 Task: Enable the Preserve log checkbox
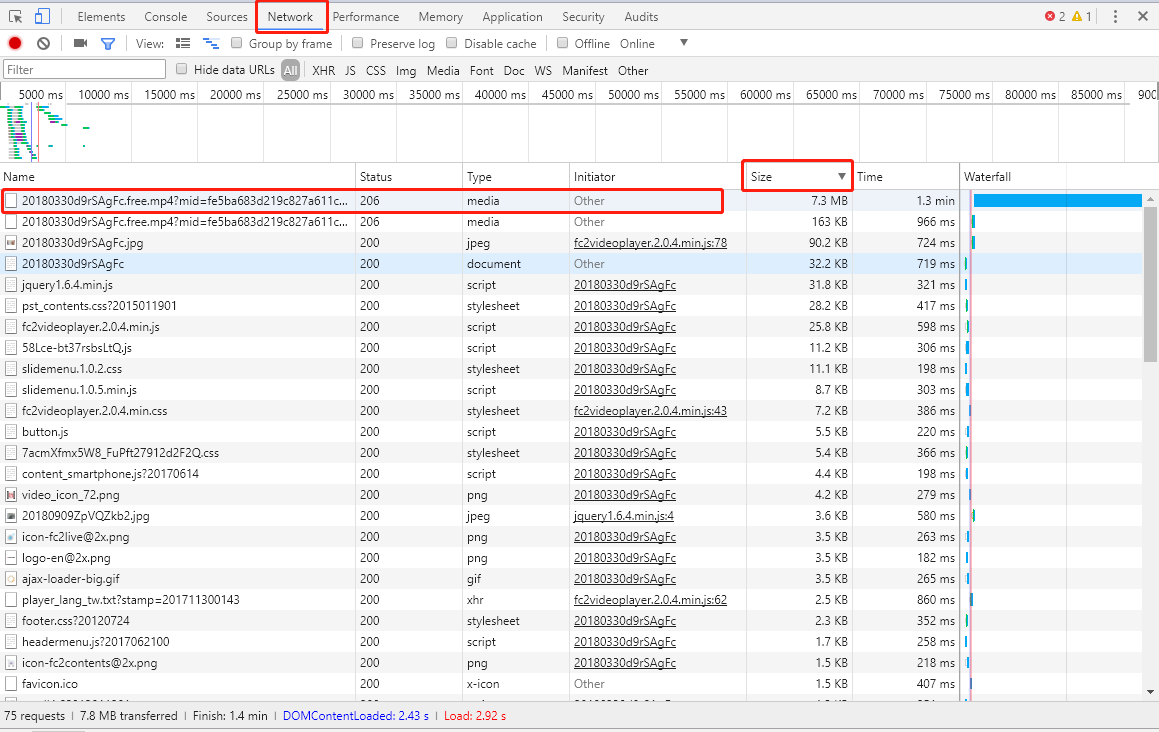[358, 43]
